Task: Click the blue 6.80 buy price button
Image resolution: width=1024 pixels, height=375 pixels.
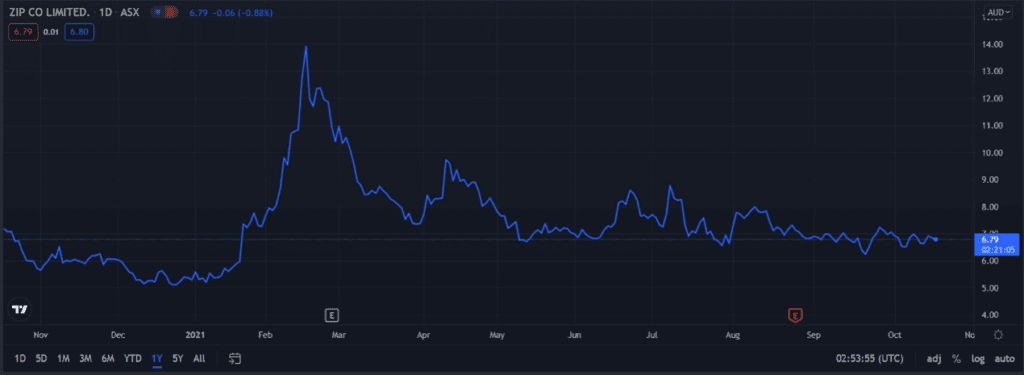Action: coord(80,31)
